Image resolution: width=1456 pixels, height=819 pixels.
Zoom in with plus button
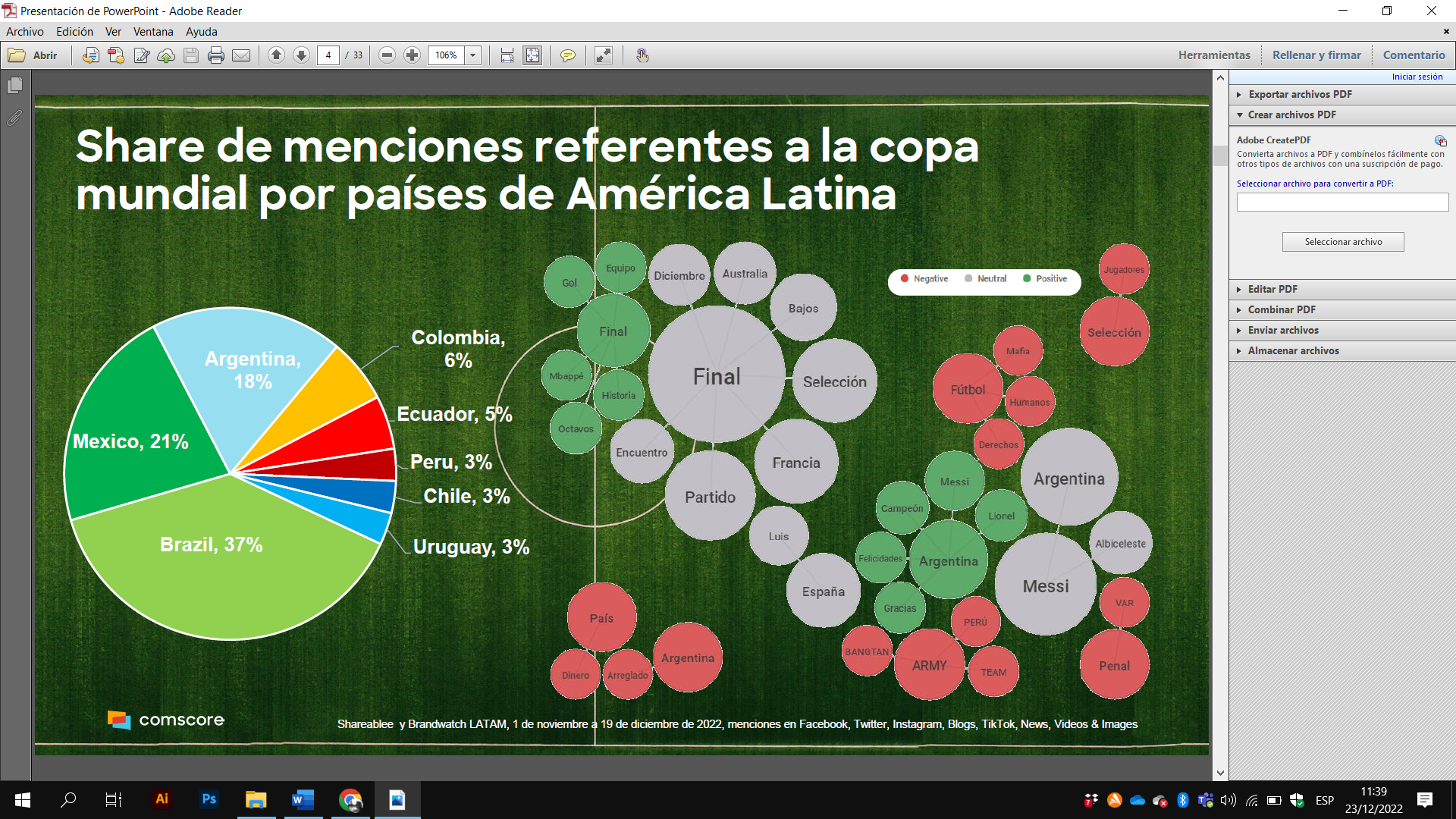pos(412,55)
